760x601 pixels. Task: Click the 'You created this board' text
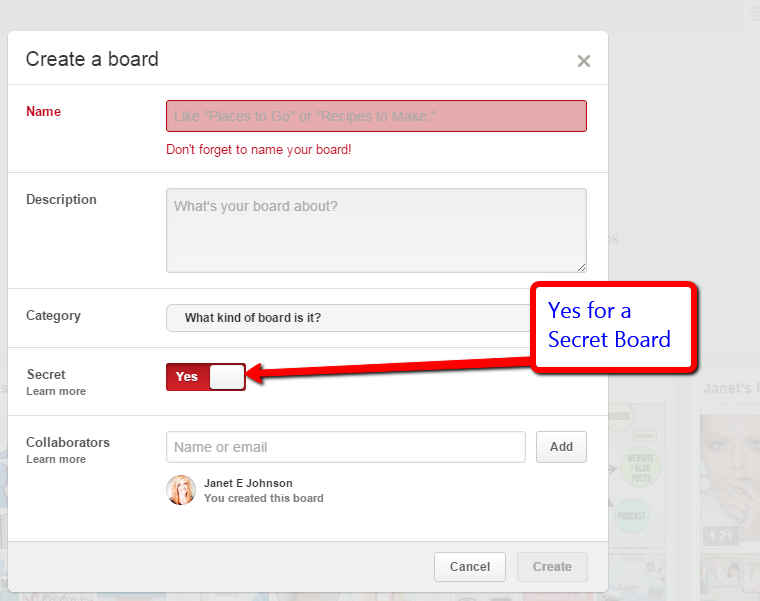pos(264,498)
